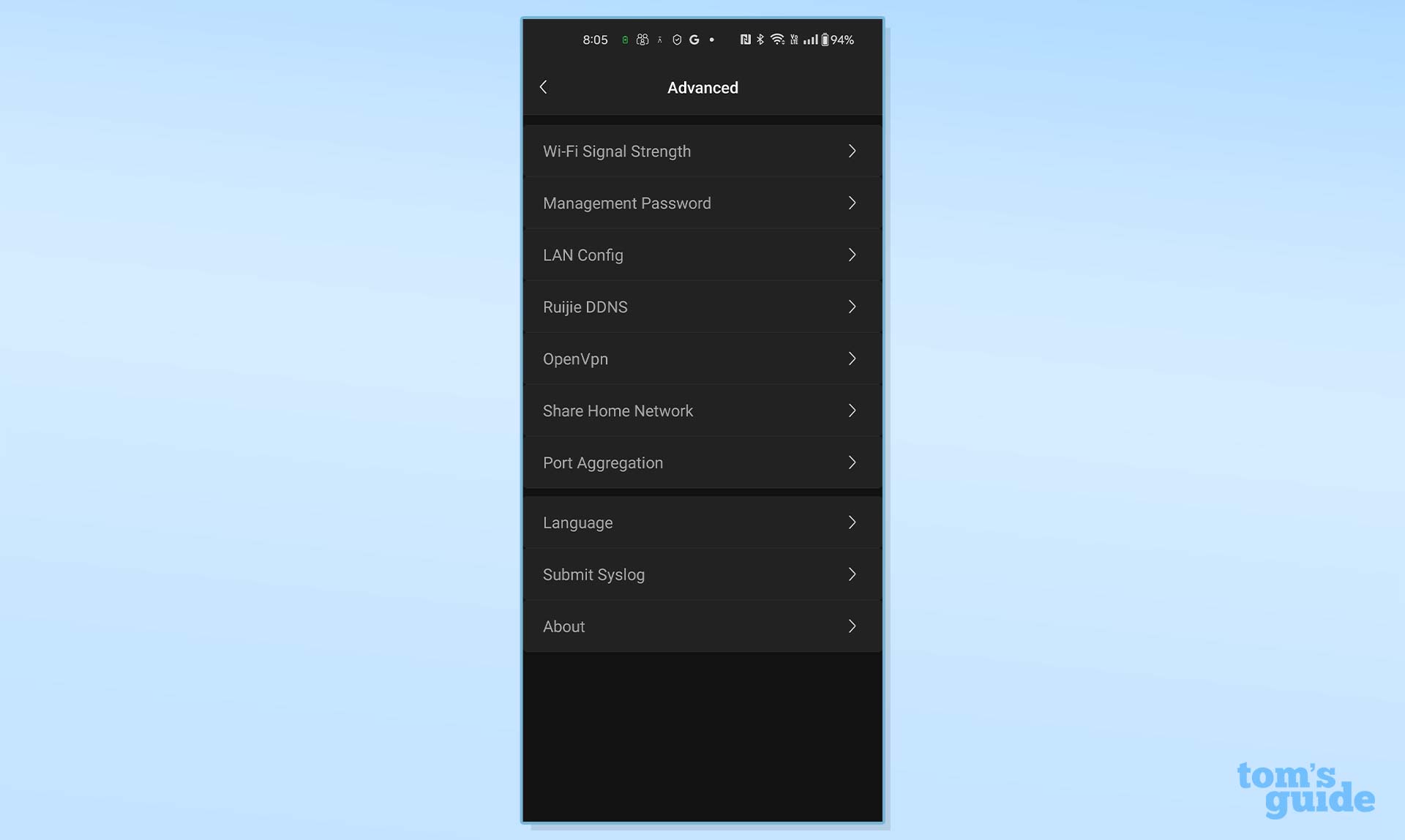Tap the Google G notification icon
Screen dimensions: 1405x840
[694, 40]
